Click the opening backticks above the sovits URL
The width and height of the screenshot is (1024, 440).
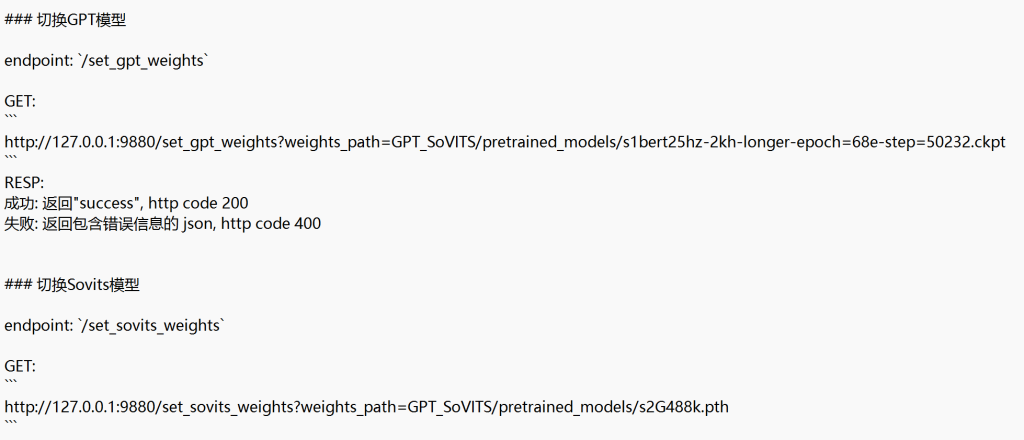click(11, 383)
